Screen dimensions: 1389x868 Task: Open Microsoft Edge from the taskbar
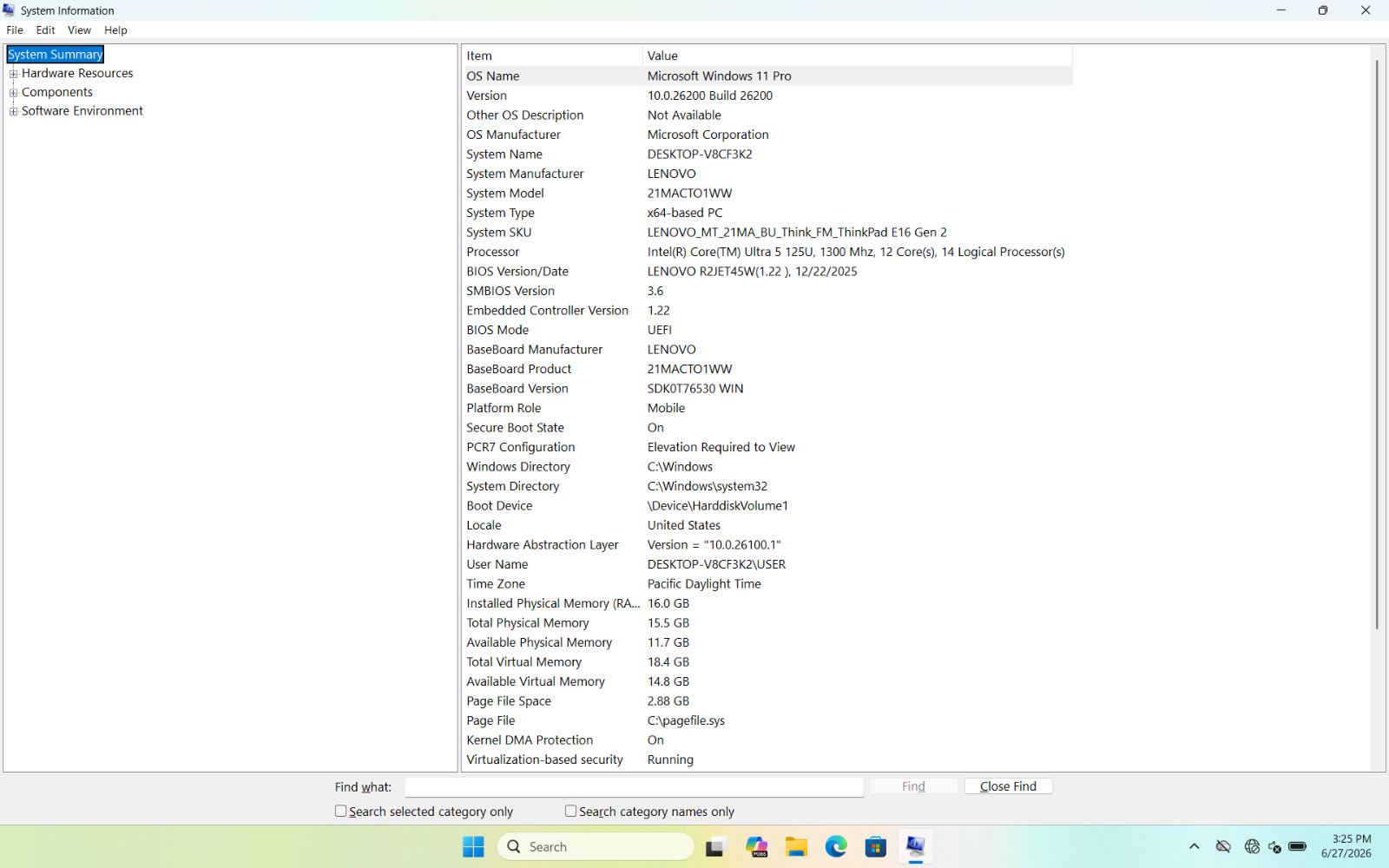(x=836, y=846)
